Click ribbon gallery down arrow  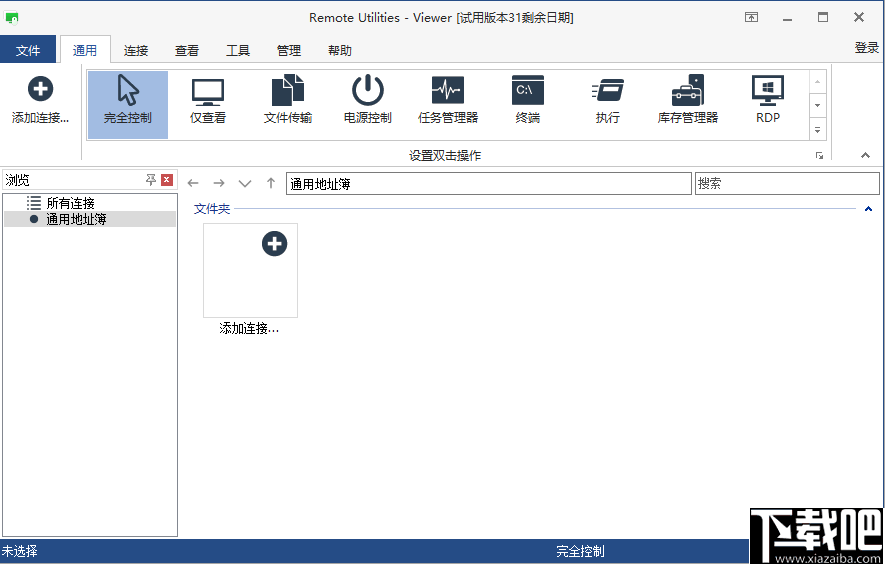coord(817,105)
